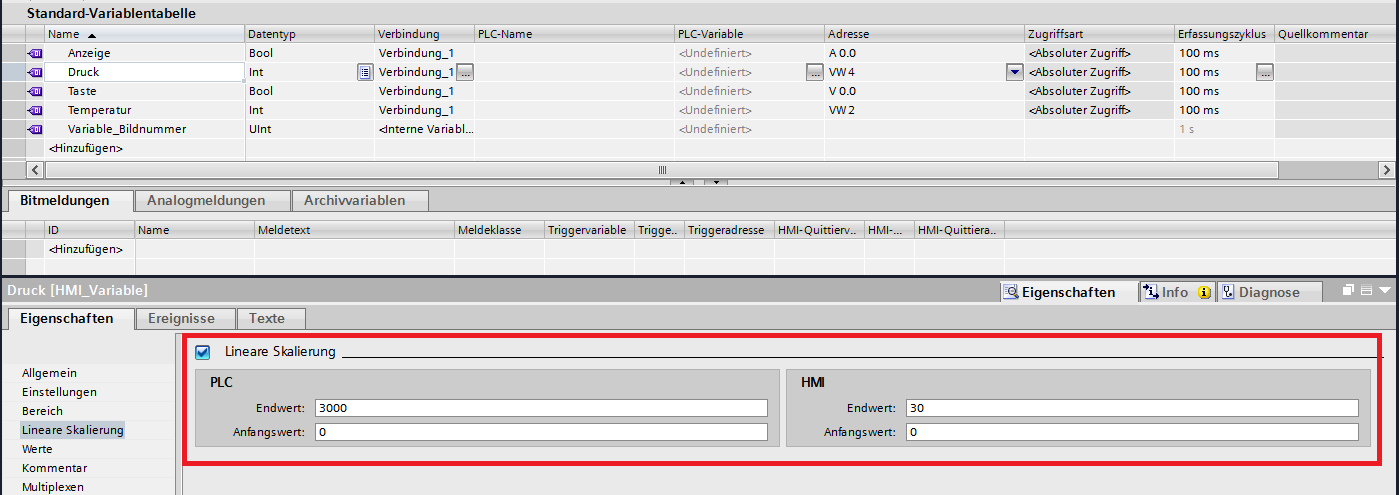Select the Anzeige variable name cell
The image size is (1400, 495).
tap(145, 53)
